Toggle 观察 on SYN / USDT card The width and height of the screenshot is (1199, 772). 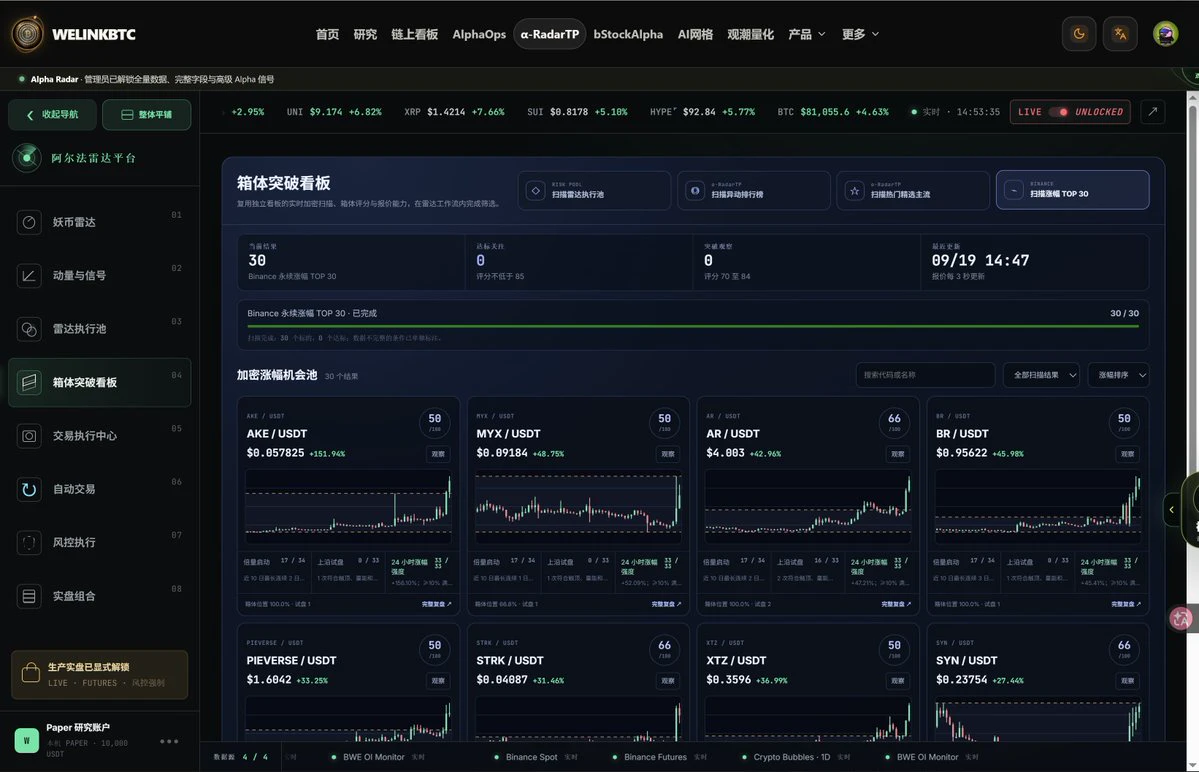click(x=1127, y=680)
